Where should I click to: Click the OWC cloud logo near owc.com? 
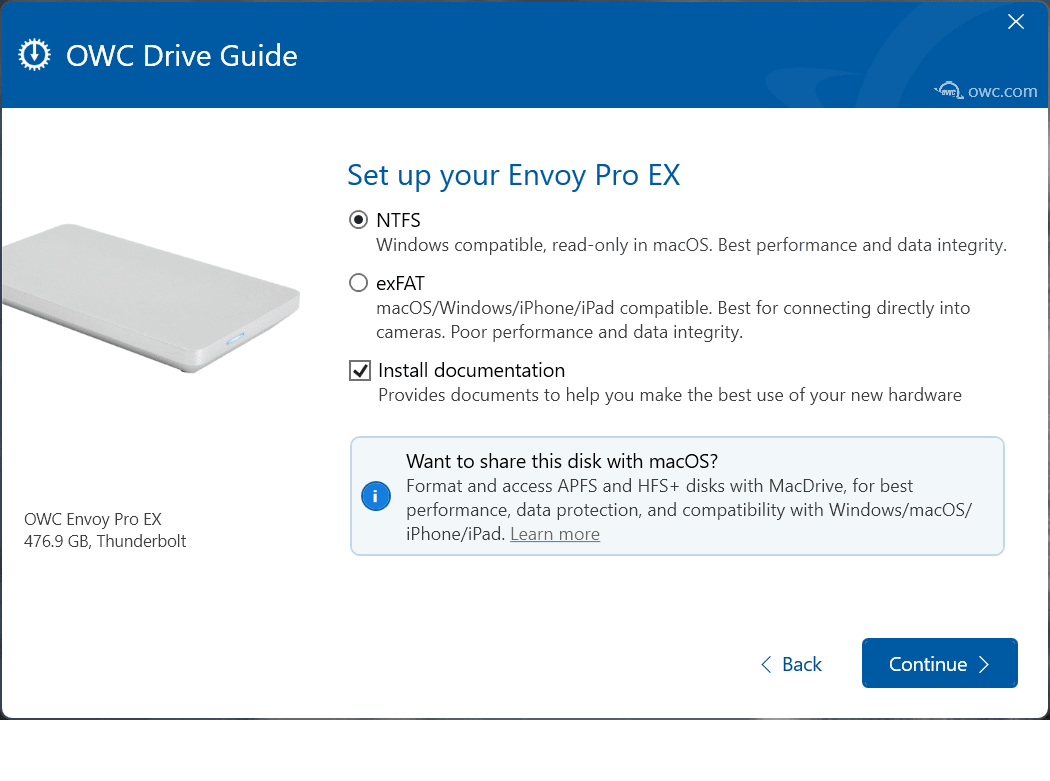point(948,90)
